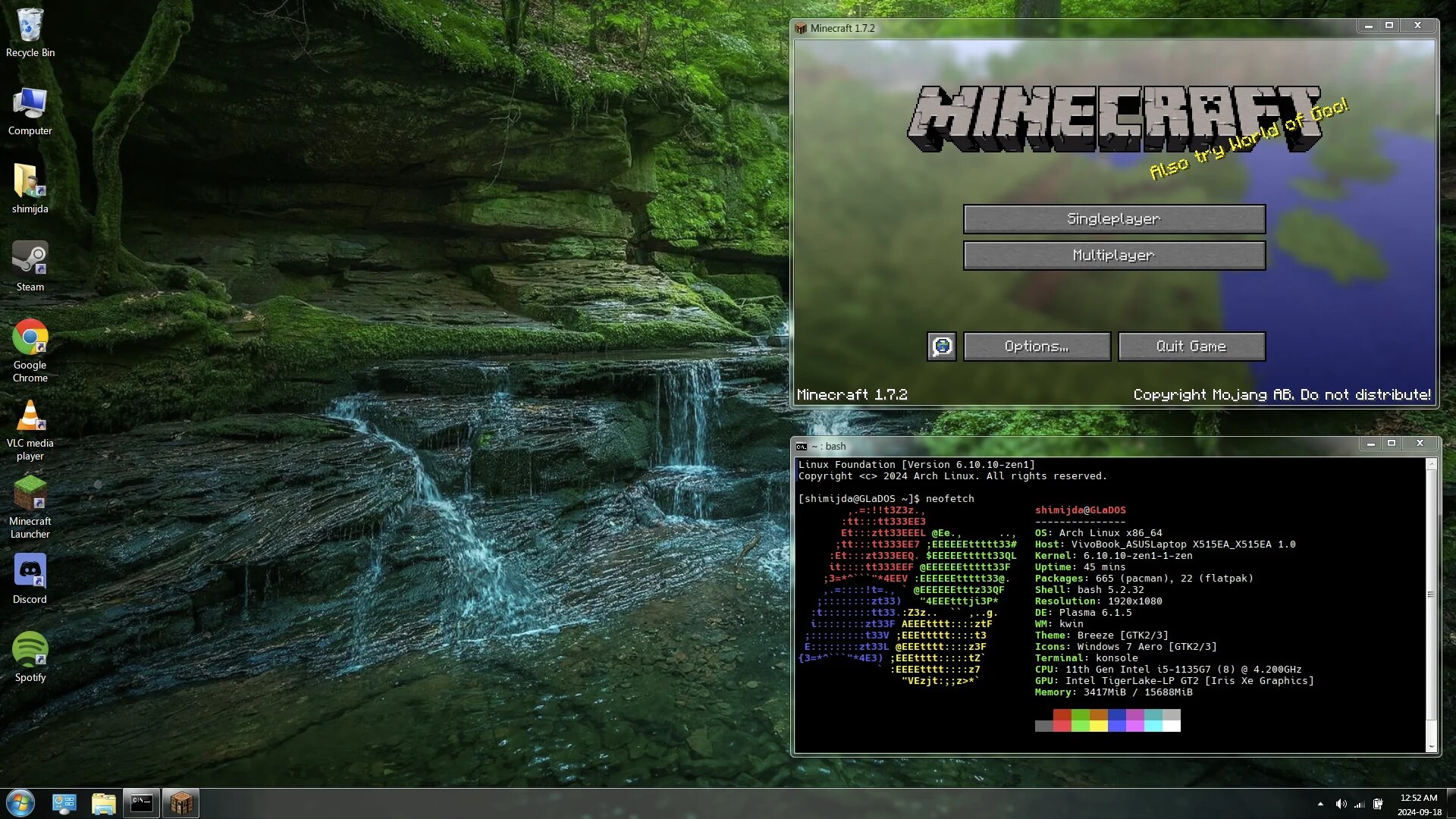Click the 'OS: Arch Linux x86_64' line
1456x819 pixels.
[1098, 533]
